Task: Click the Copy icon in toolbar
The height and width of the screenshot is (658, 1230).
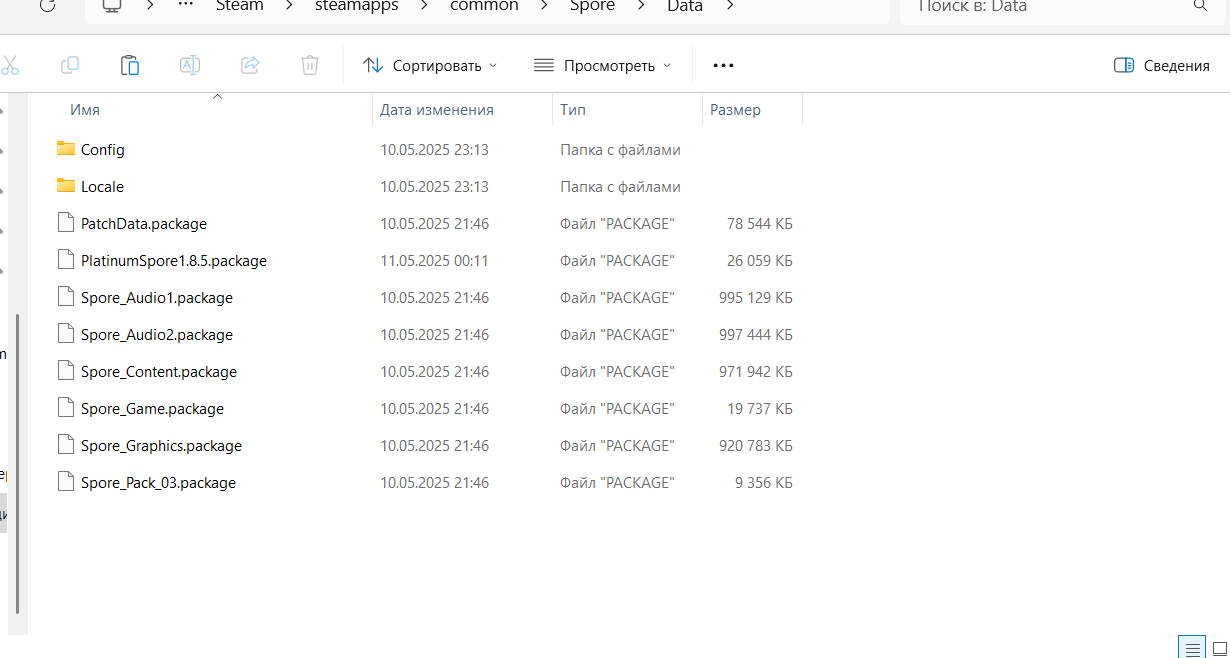Action: 70,65
